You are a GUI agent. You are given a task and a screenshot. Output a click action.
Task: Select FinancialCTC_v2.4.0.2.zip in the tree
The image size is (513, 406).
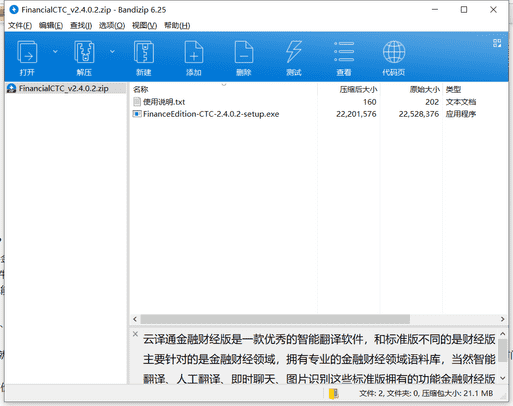click(63, 88)
